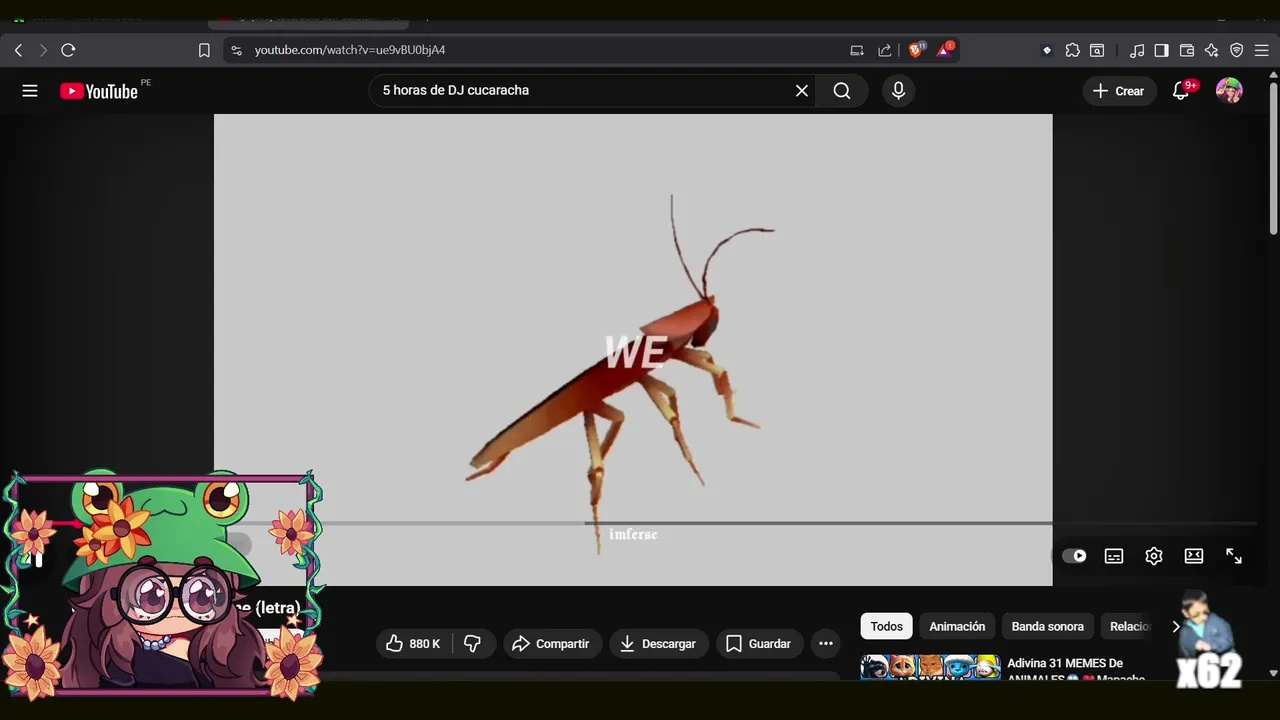Like the video with 880 K
This screenshot has height=720, width=1280.
(x=414, y=644)
